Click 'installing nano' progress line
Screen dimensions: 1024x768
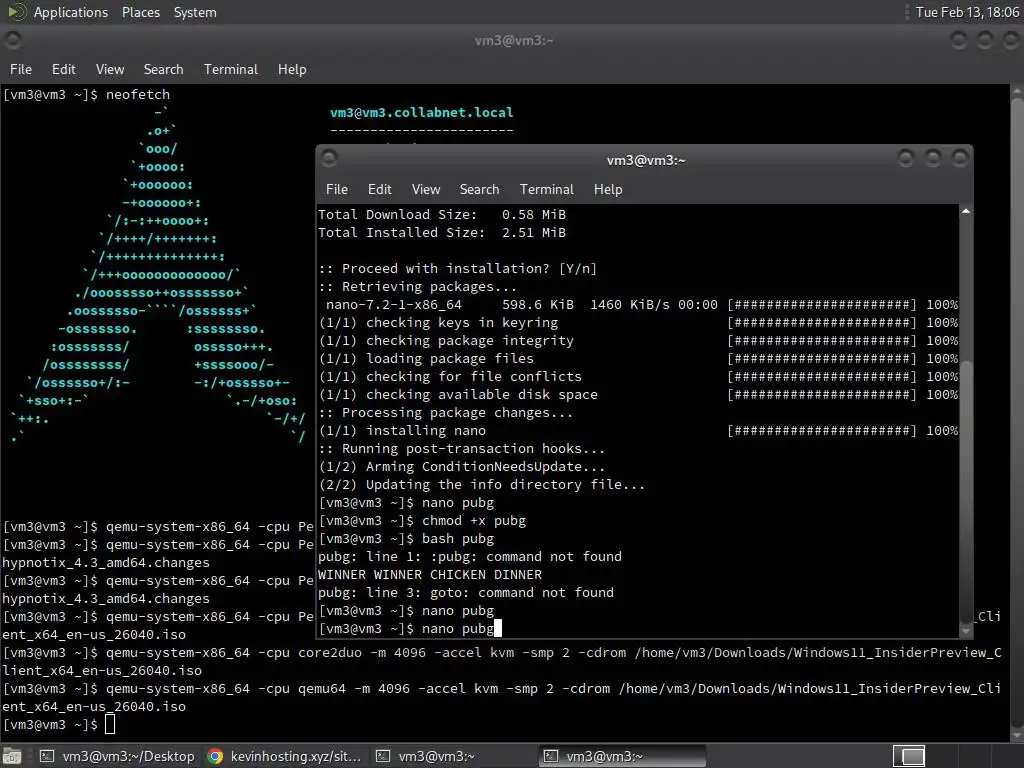pos(638,430)
